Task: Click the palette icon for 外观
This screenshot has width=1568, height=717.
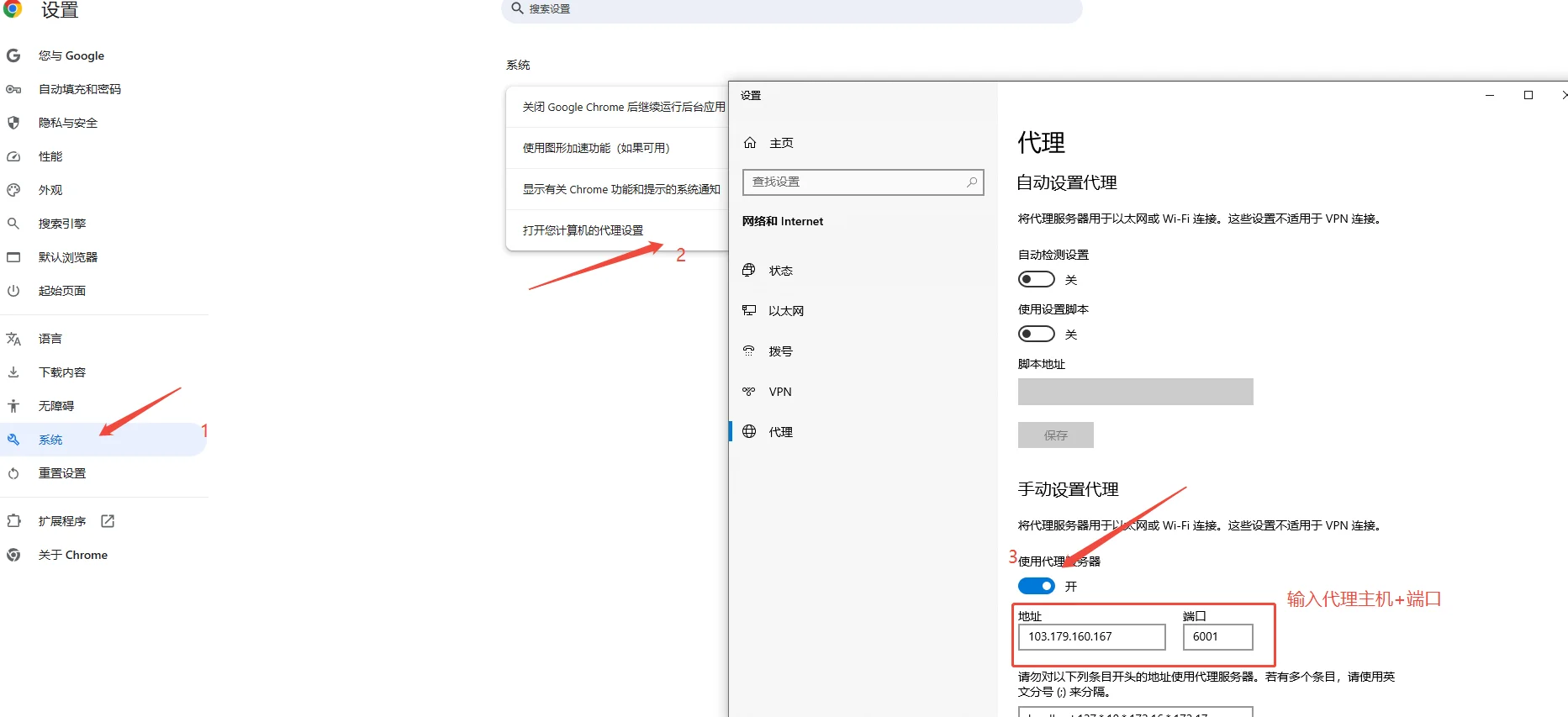Action: pos(13,190)
